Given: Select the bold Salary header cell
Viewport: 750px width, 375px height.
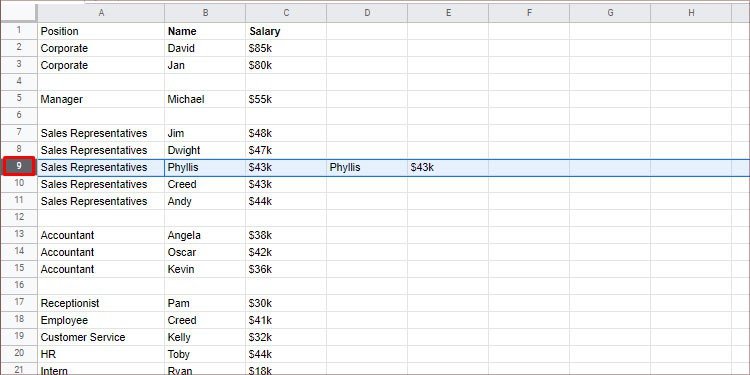Looking at the screenshot, I should click(x=286, y=31).
